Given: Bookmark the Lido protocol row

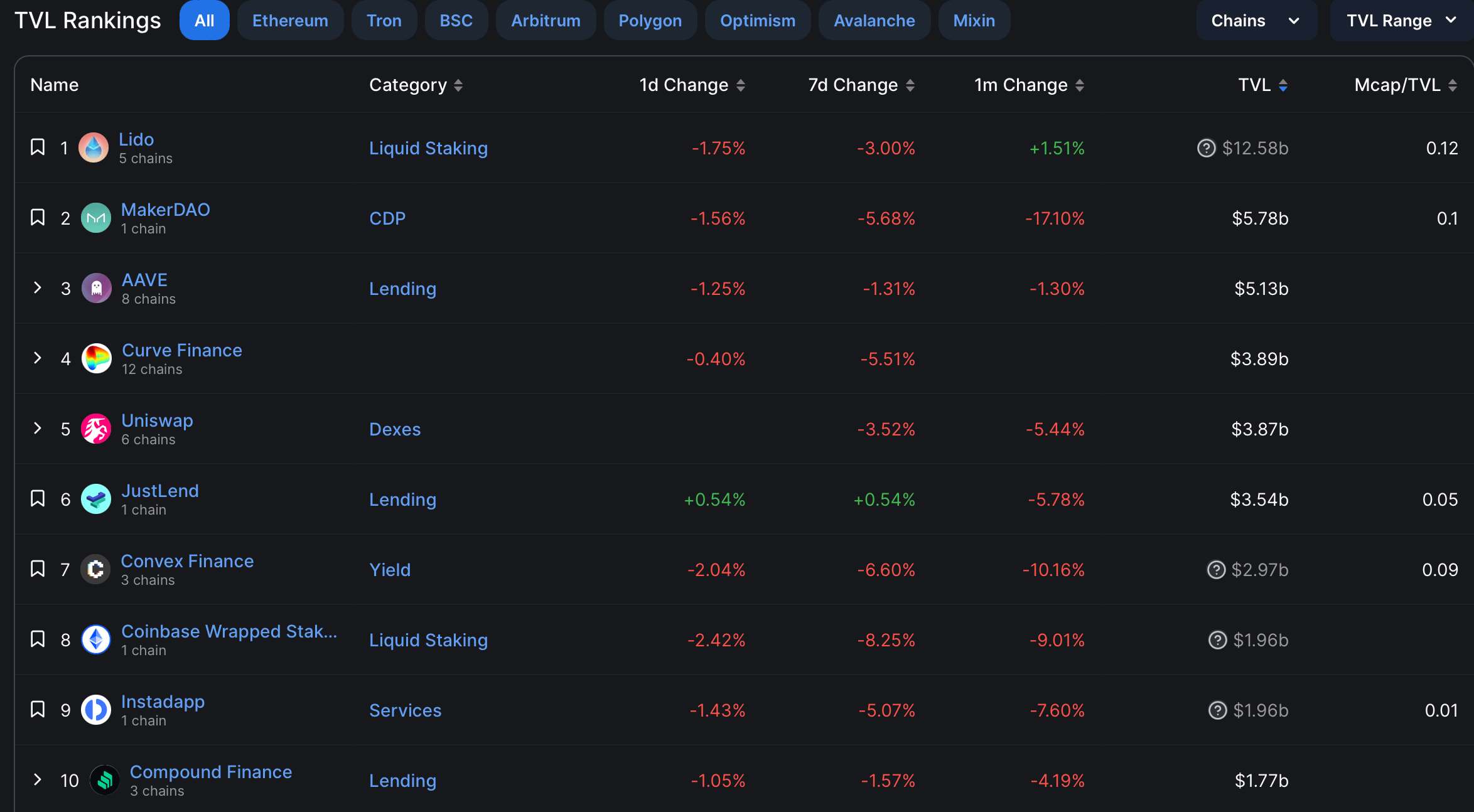Looking at the screenshot, I should pyautogui.click(x=38, y=147).
